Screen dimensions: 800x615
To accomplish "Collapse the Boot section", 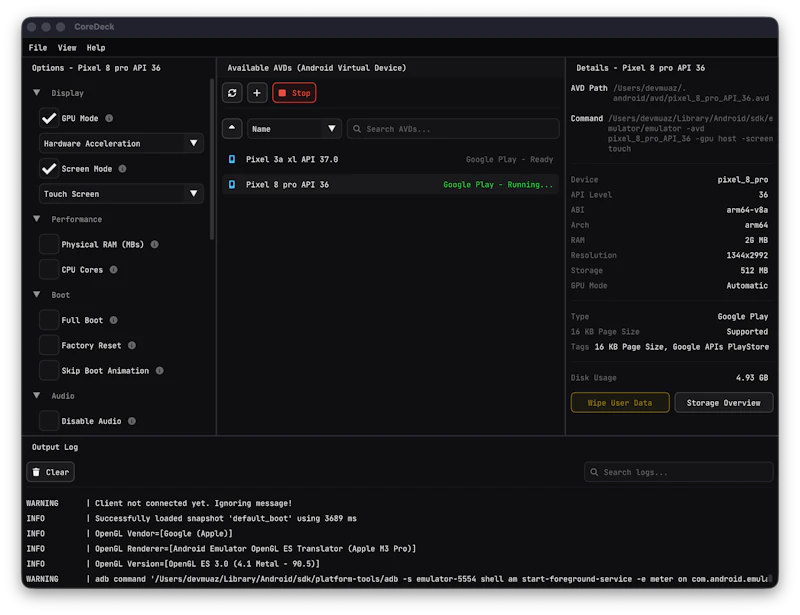I will pos(37,294).
